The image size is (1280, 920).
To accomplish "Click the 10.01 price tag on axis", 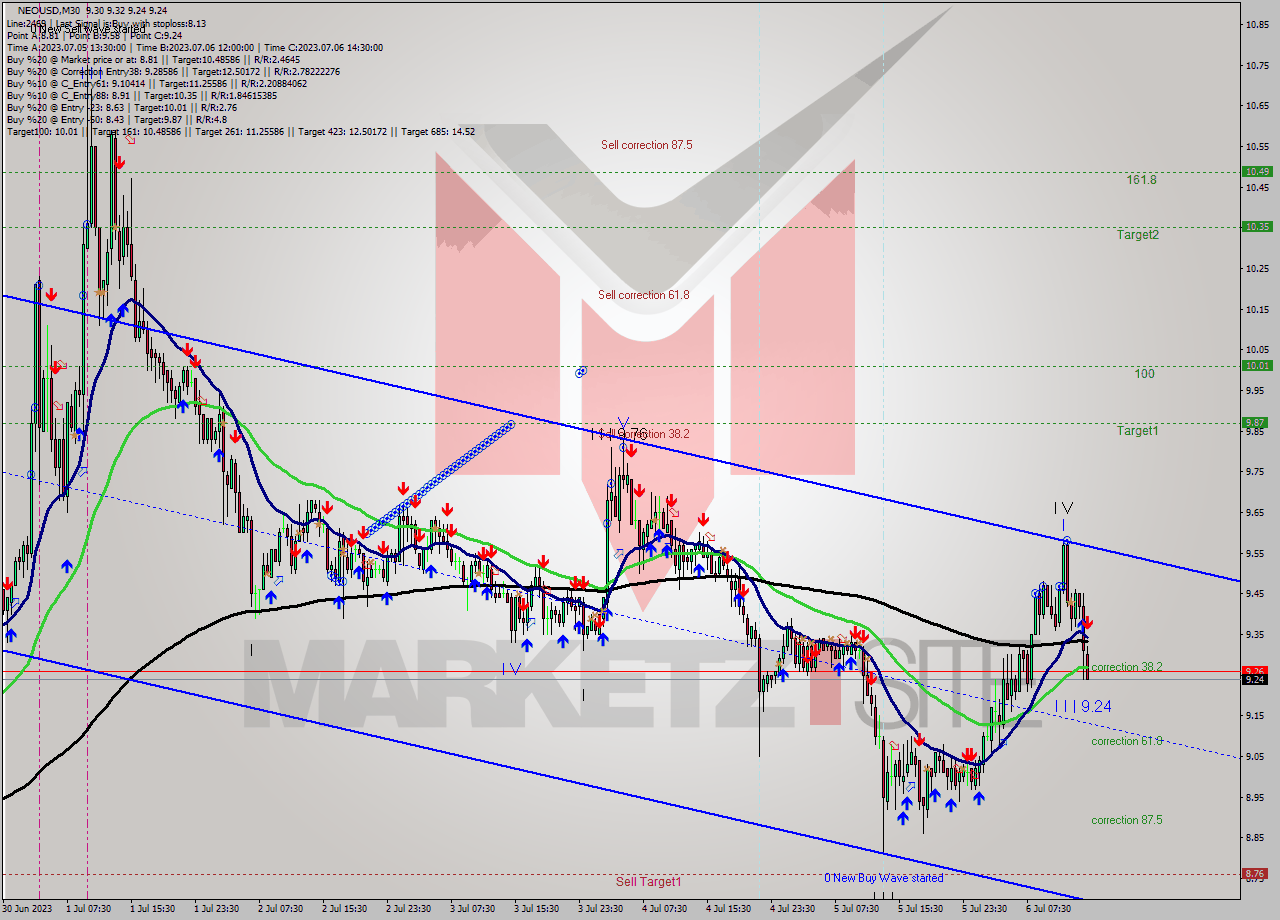I will pos(1257,366).
